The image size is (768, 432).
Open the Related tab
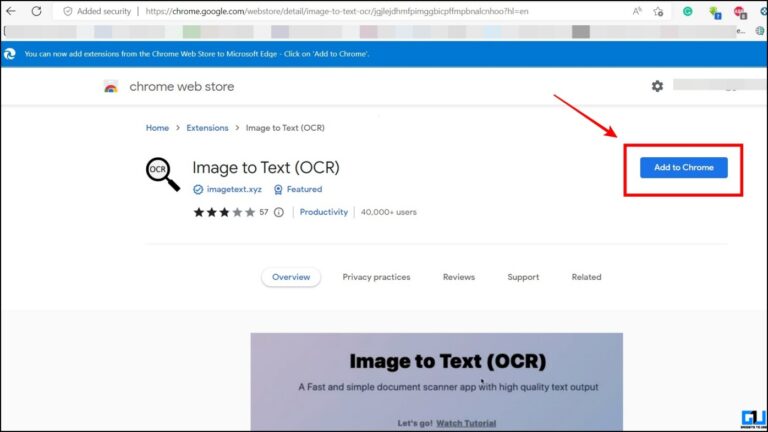coord(586,277)
